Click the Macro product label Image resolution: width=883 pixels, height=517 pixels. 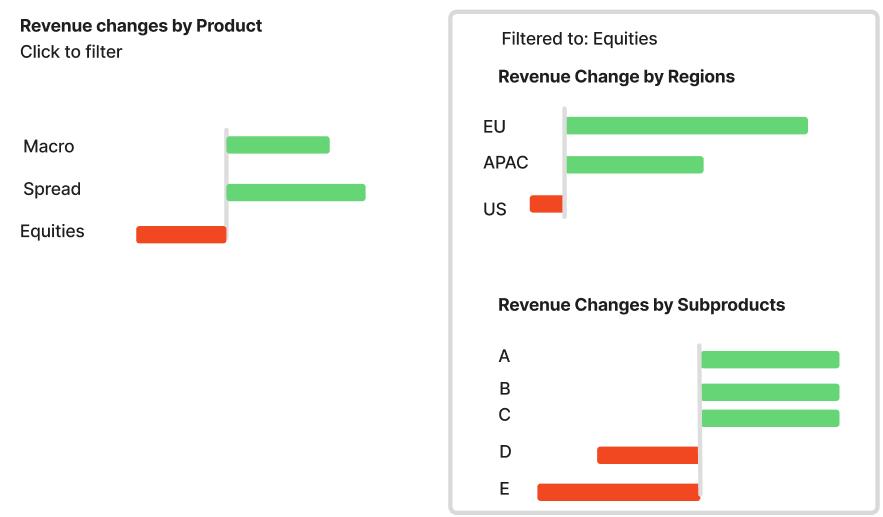click(x=49, y=146)
